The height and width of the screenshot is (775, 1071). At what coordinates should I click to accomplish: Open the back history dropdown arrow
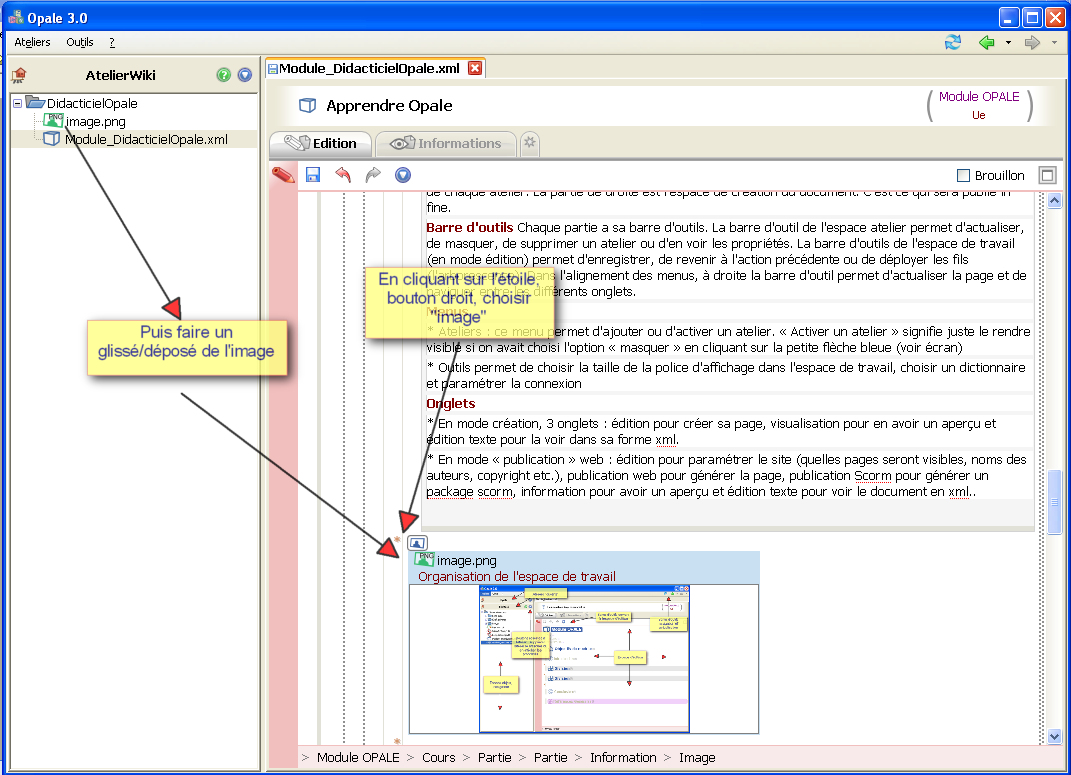(x=1008, y=43)
